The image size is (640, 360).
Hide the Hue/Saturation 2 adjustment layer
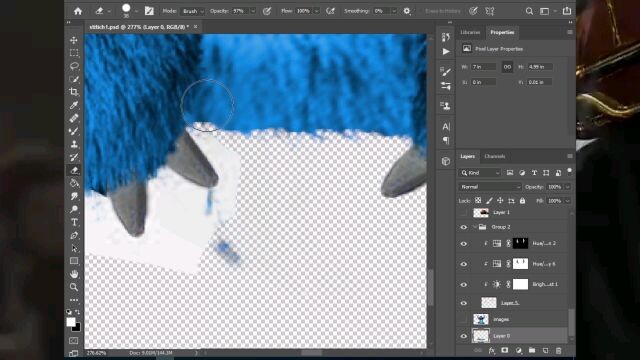[x=464, y=244]
